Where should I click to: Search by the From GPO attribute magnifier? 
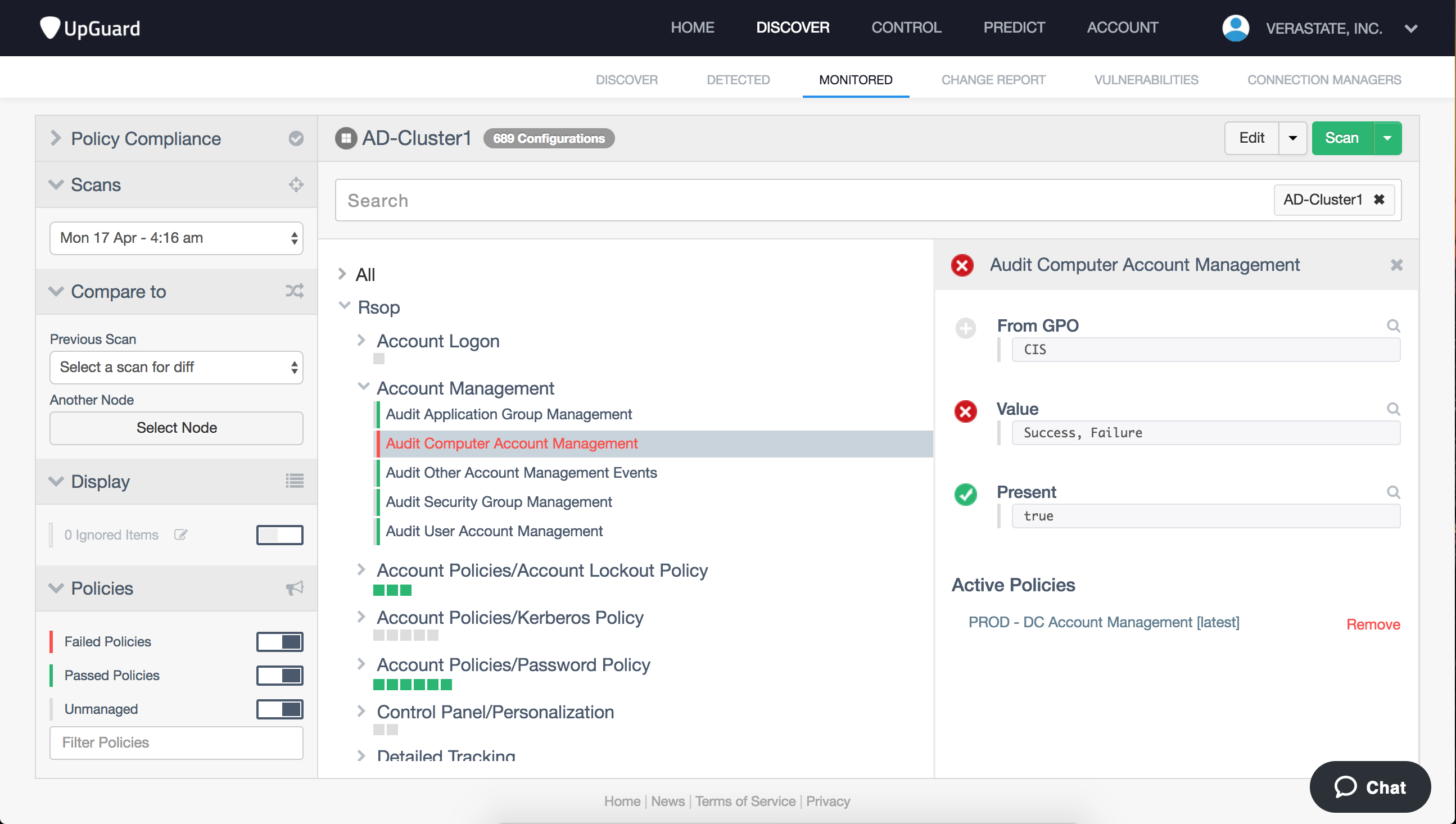1393,326
